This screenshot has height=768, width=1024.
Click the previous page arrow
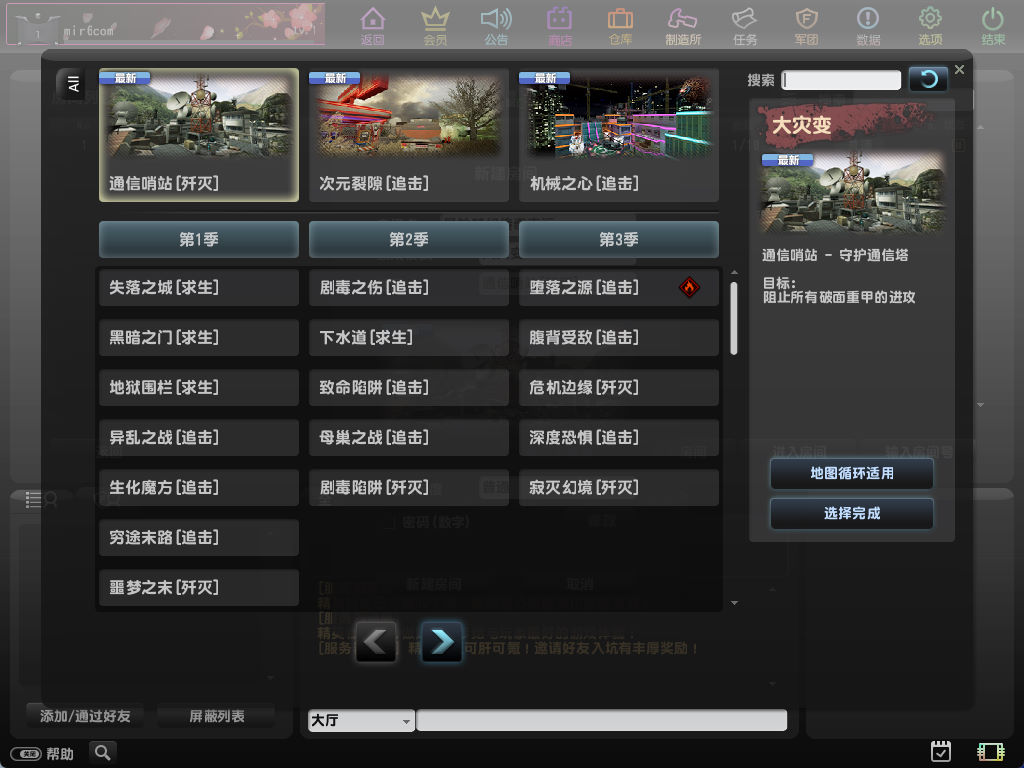coord(376,642)
